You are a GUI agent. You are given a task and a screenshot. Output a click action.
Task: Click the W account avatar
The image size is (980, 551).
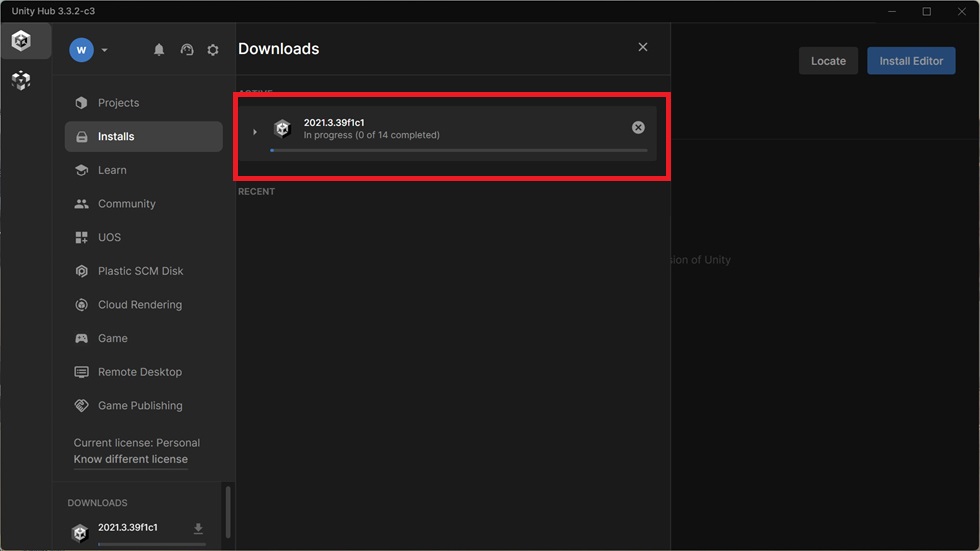(81, 50)
